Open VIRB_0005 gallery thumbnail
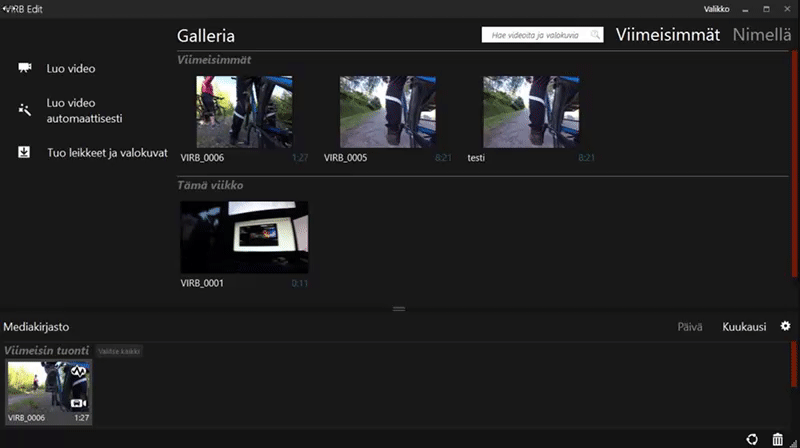The image size is (800, 448). click(x=388, y=112)
